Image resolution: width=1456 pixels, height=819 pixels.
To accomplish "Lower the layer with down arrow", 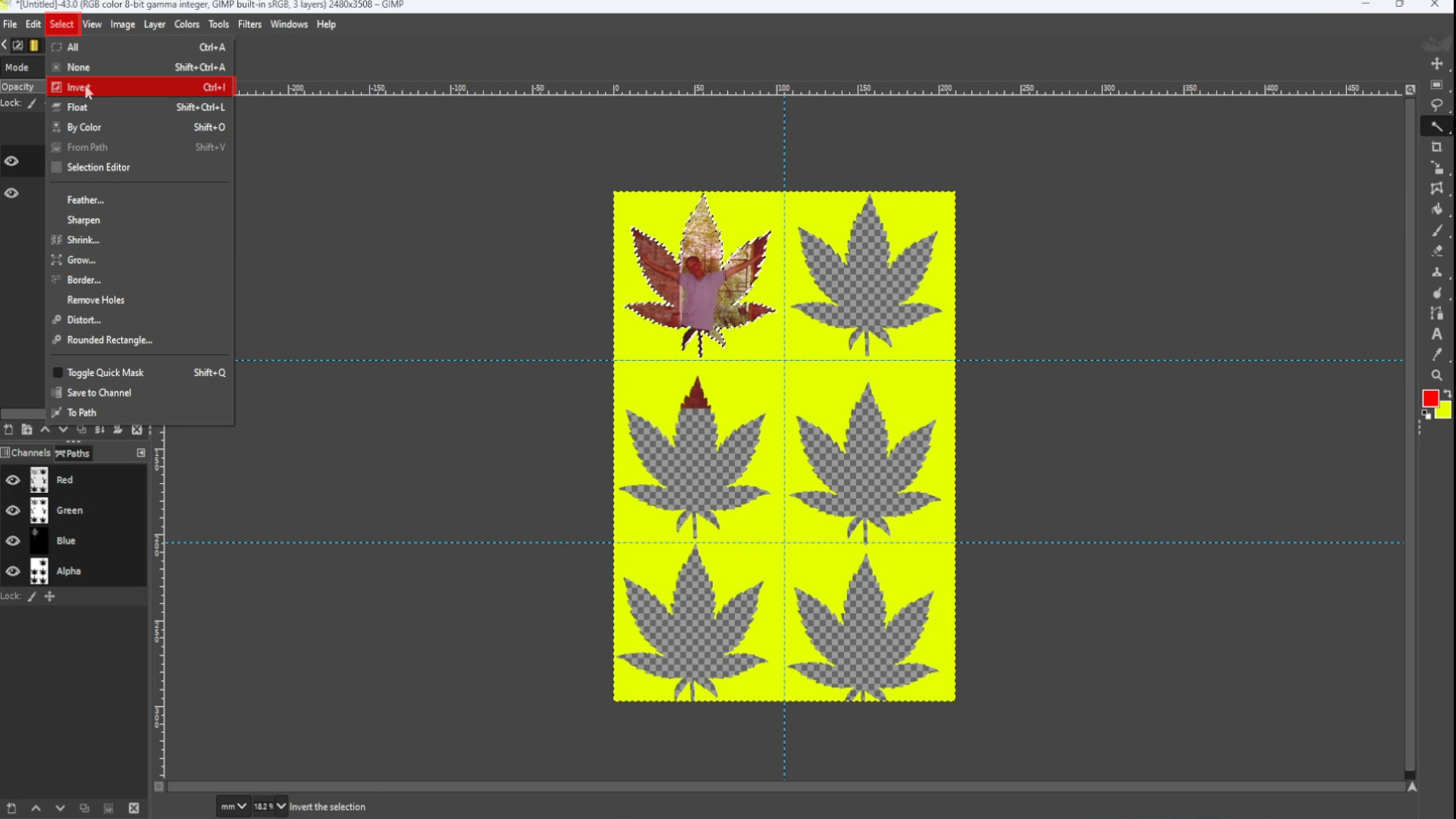I will tap(63, 429).
